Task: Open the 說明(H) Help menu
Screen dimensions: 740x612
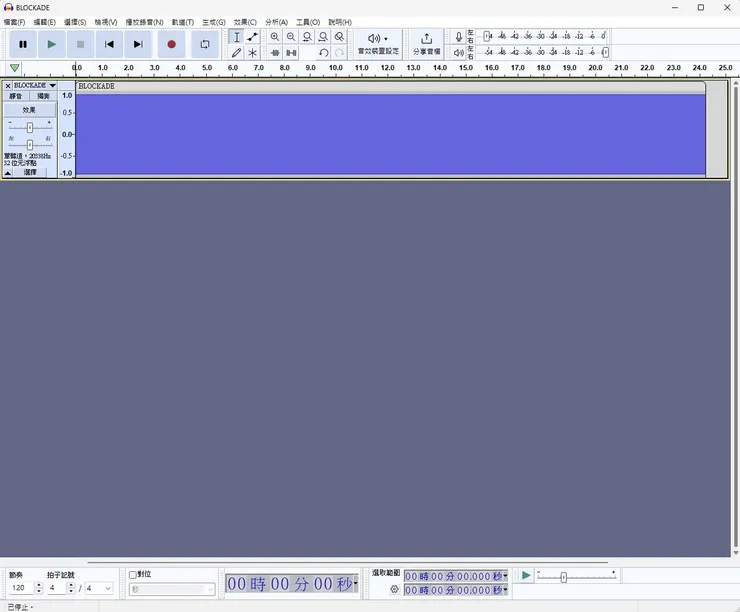Action: coord(340,22)
